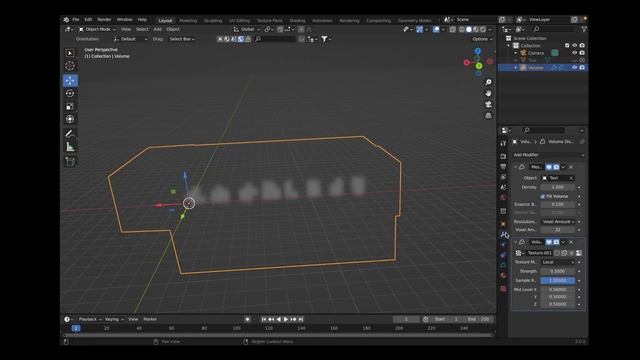Open the Object Mode dropdown

97,29
